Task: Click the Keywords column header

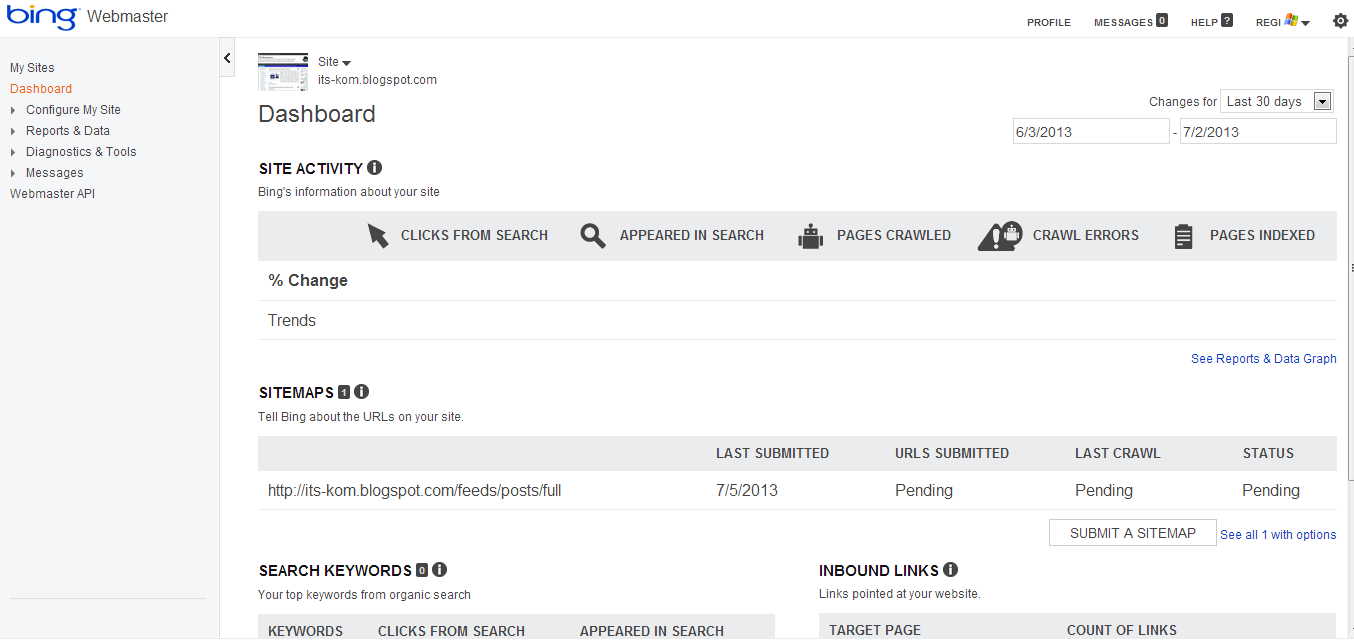Action: click(306, 631)
